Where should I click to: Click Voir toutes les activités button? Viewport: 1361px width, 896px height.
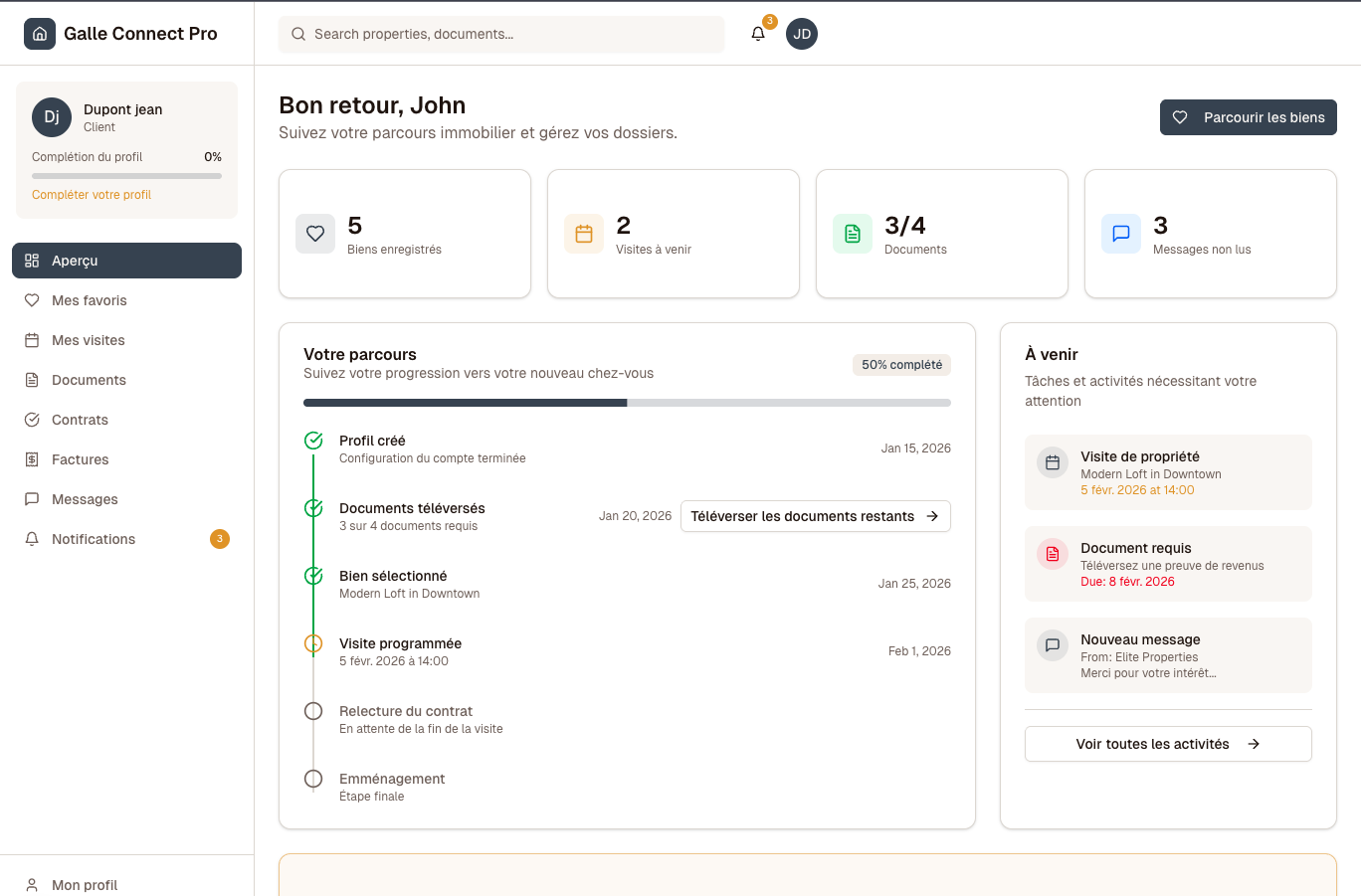[1167, 744]
